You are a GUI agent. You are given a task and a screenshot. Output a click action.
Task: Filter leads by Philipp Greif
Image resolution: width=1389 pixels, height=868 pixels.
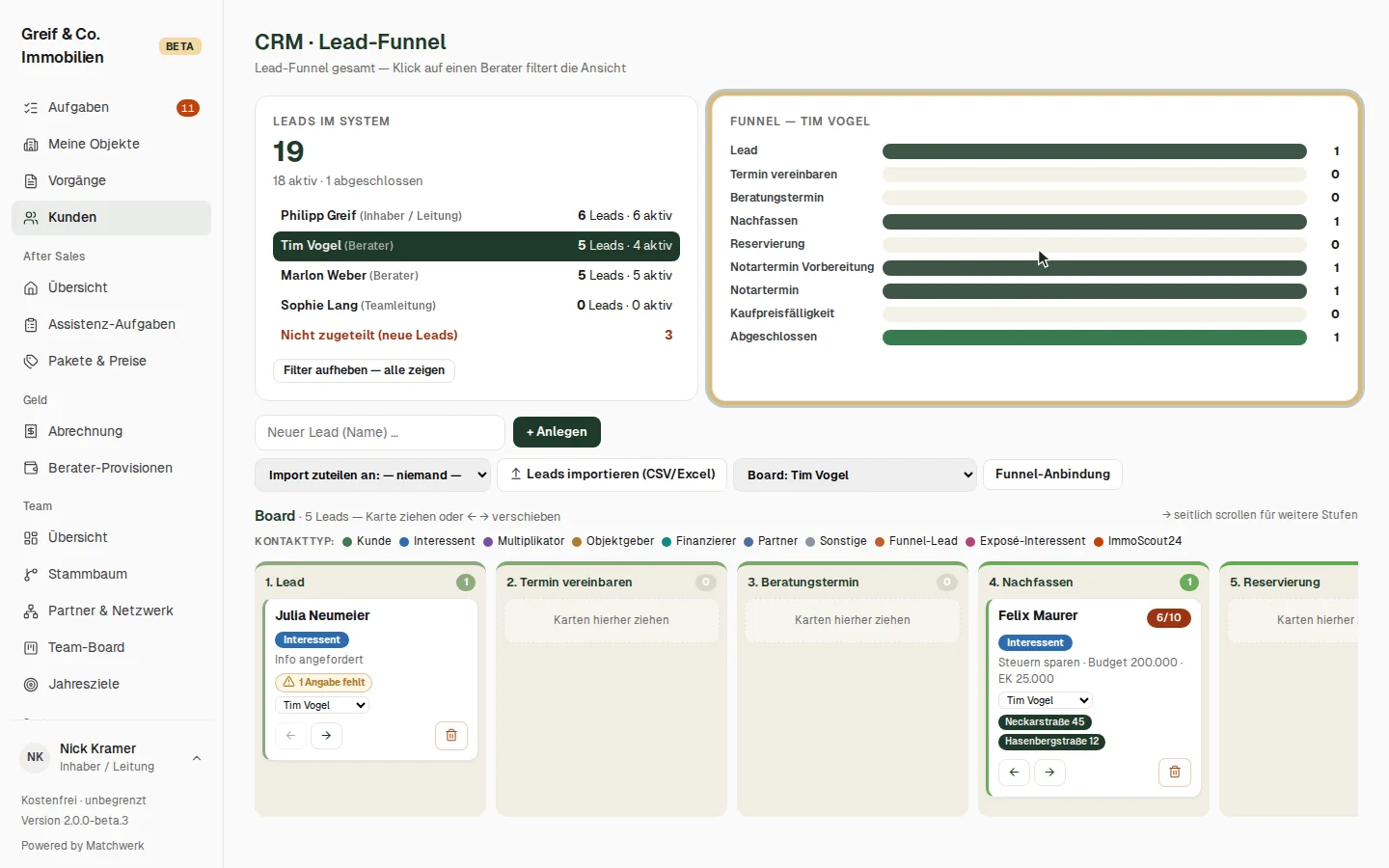477,216
